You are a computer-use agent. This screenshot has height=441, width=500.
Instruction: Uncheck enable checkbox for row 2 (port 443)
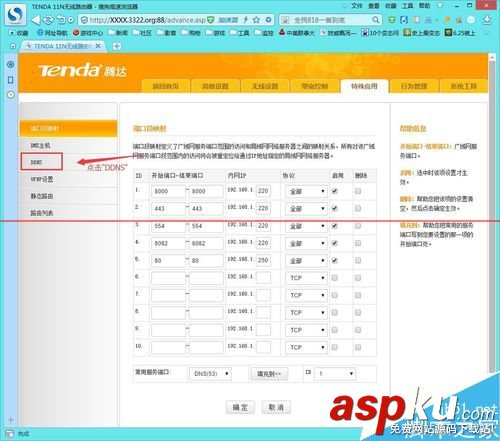tap(335, 208)
